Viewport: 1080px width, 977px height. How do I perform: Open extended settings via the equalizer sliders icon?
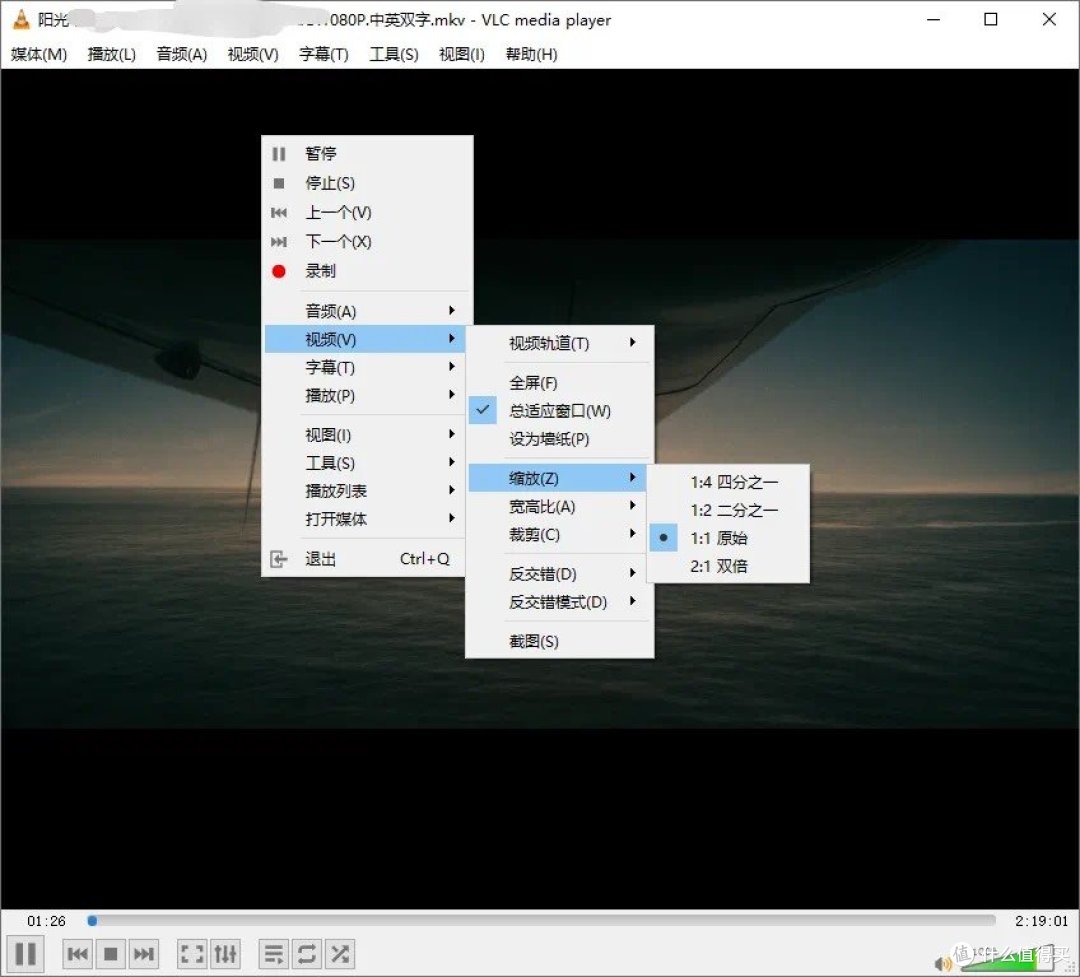(225, 953)
